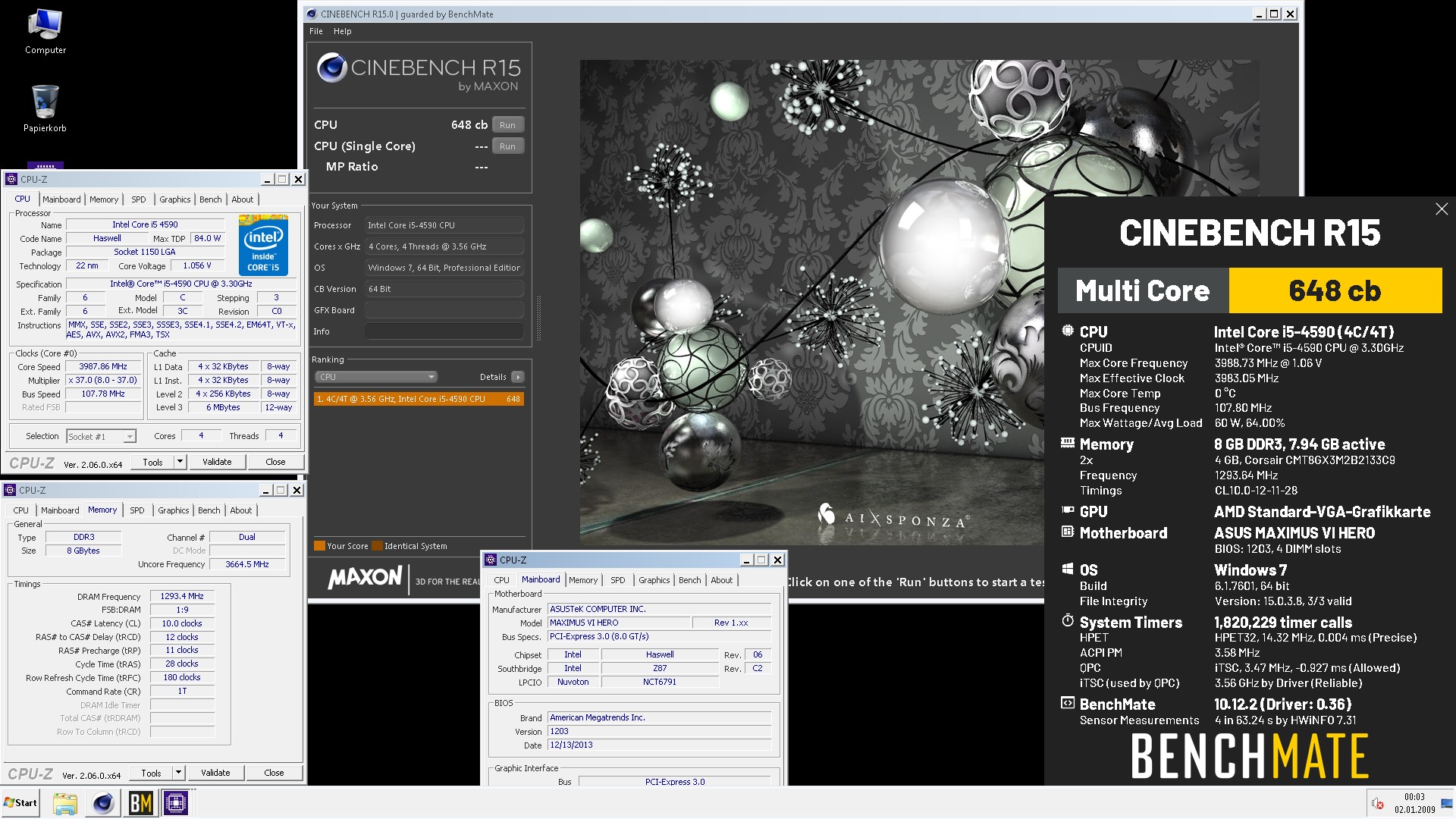Click the Motherboard icon in BenchMate panel
This screenshot has width=1456, height=819.
[1068, 532]
